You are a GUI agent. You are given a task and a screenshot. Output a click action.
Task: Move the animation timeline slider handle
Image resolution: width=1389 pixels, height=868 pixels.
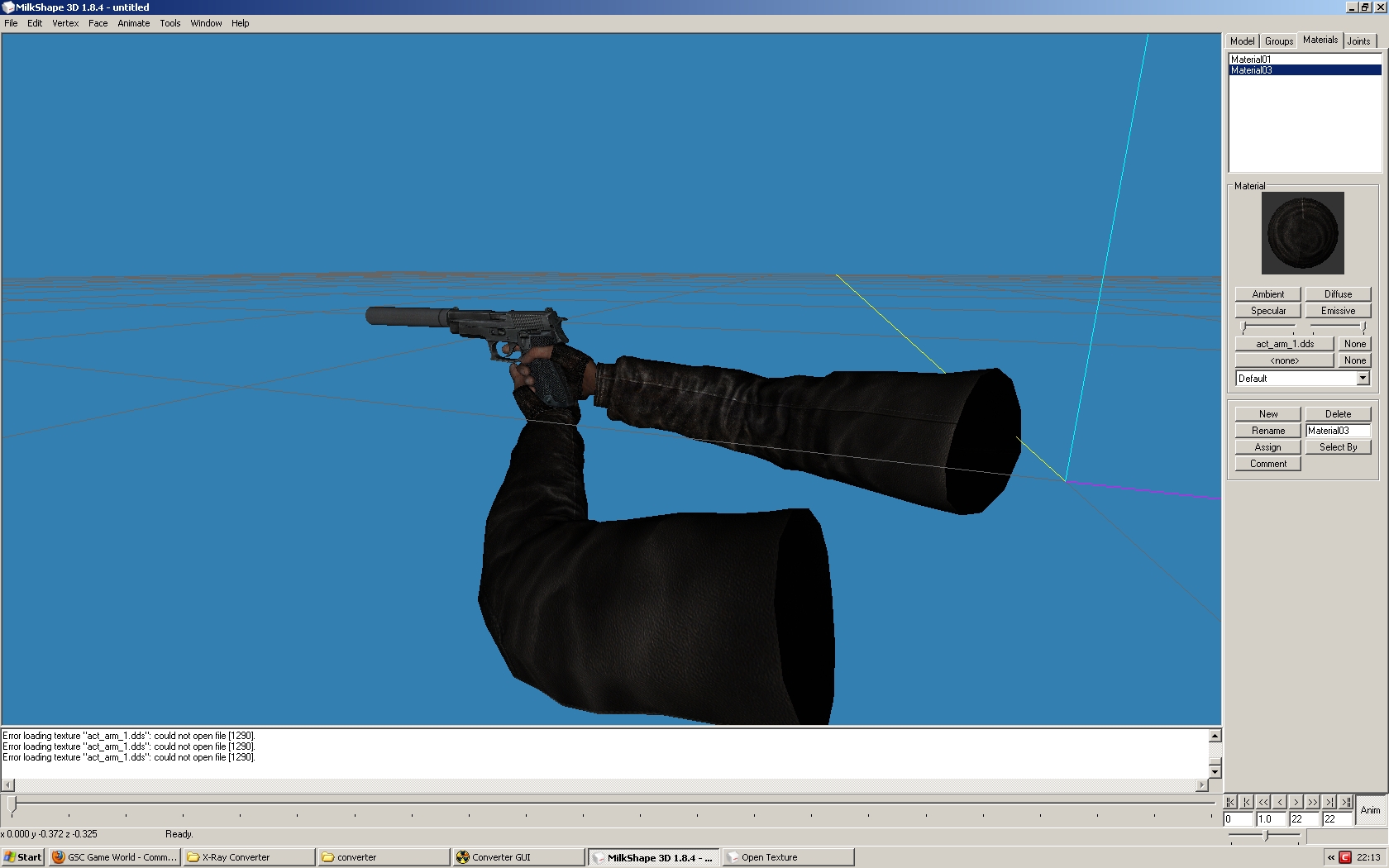click(x=12, y=803)
